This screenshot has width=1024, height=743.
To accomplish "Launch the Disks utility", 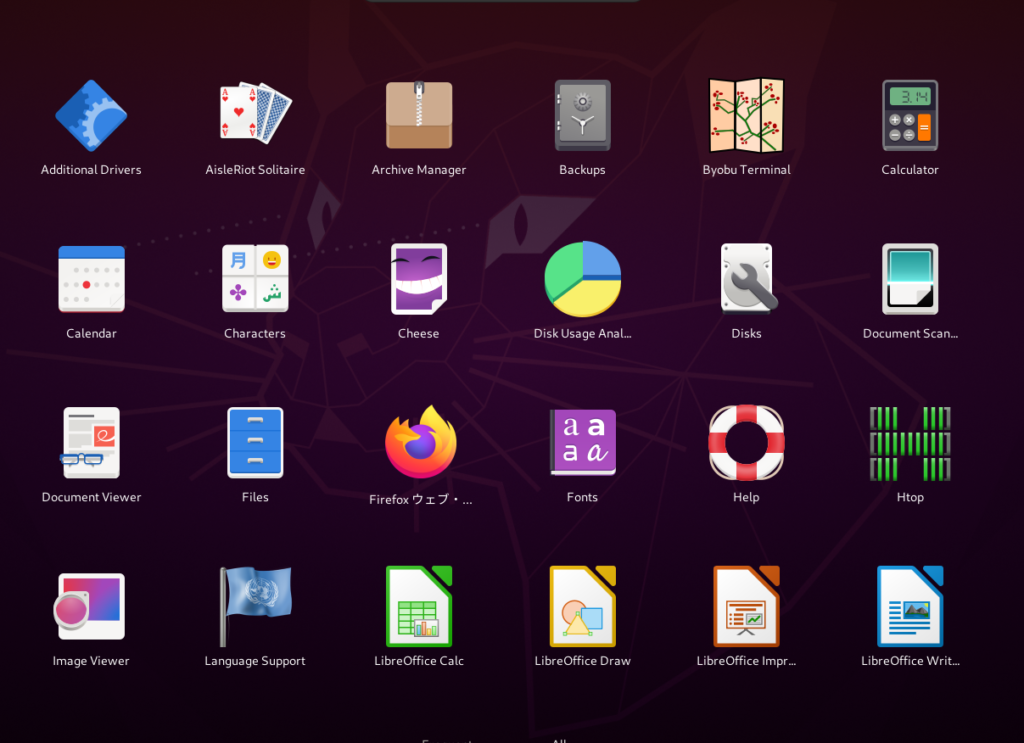I will (x=748, y=279).
